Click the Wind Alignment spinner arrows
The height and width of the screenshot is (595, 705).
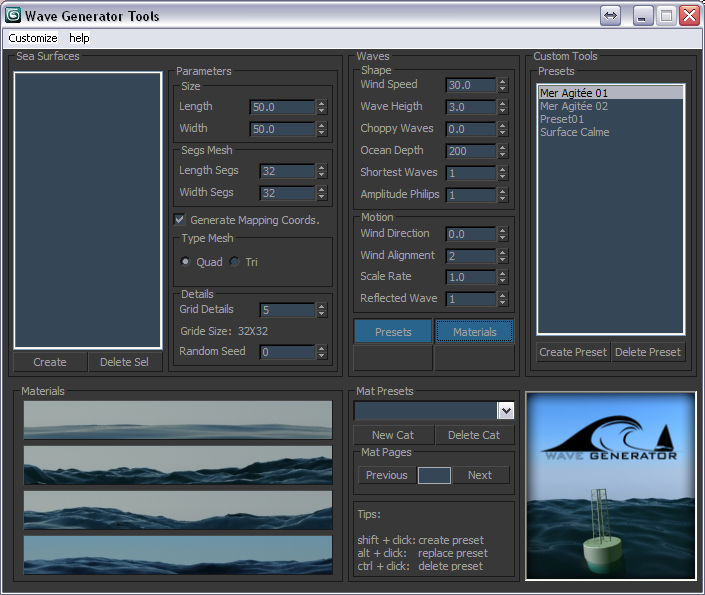[503, 256]
